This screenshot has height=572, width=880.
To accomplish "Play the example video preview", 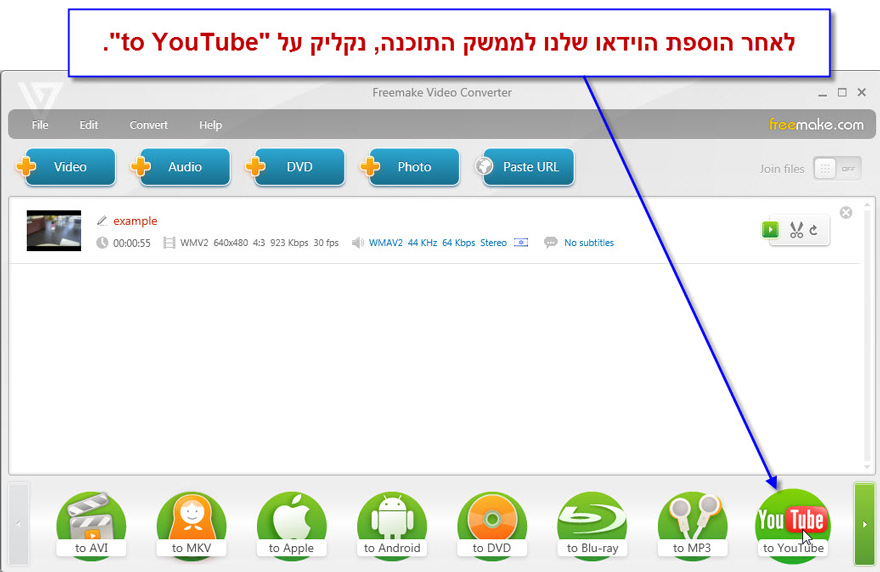I will point(771,230).
